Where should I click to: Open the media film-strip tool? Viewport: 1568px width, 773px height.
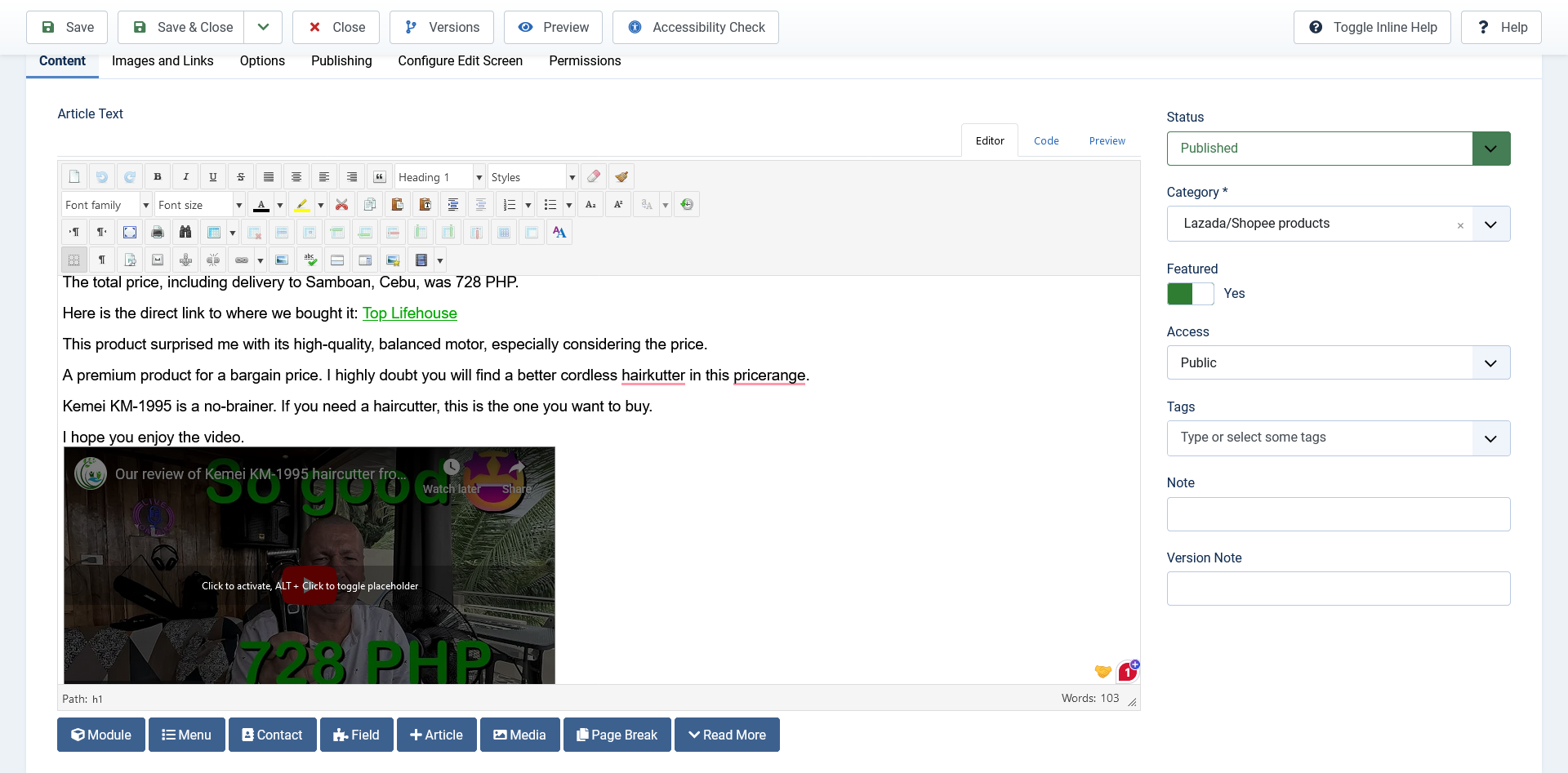tap(421, 260)
